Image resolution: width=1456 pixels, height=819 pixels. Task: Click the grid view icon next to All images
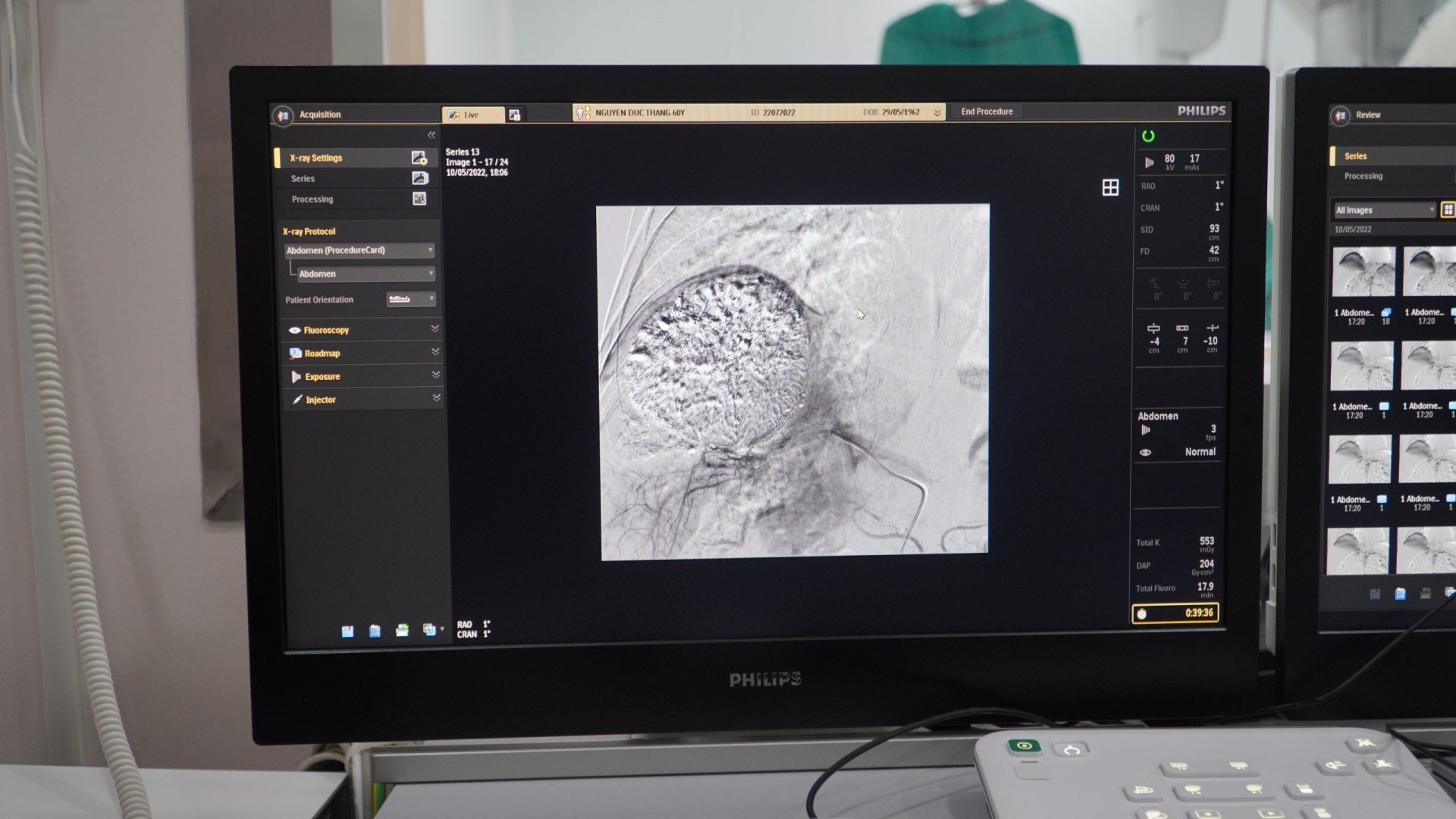(x=1448, y=210)
